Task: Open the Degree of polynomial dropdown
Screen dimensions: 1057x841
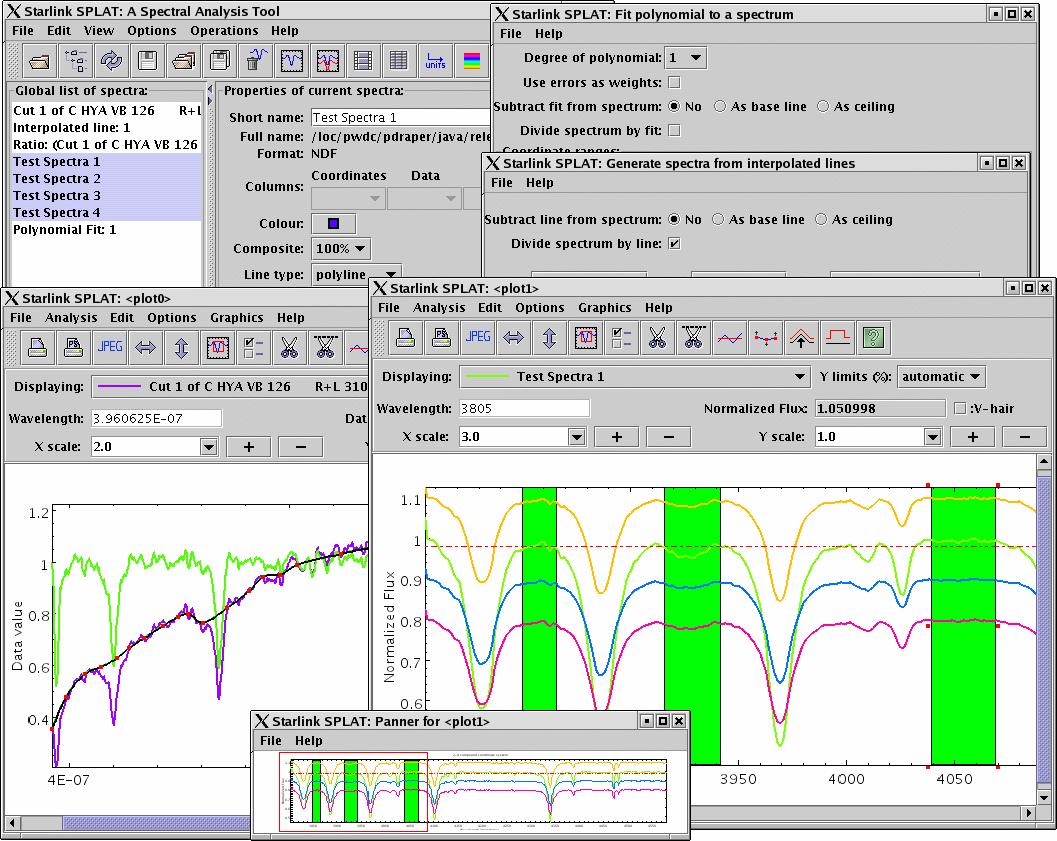Action: pos(686,58)
